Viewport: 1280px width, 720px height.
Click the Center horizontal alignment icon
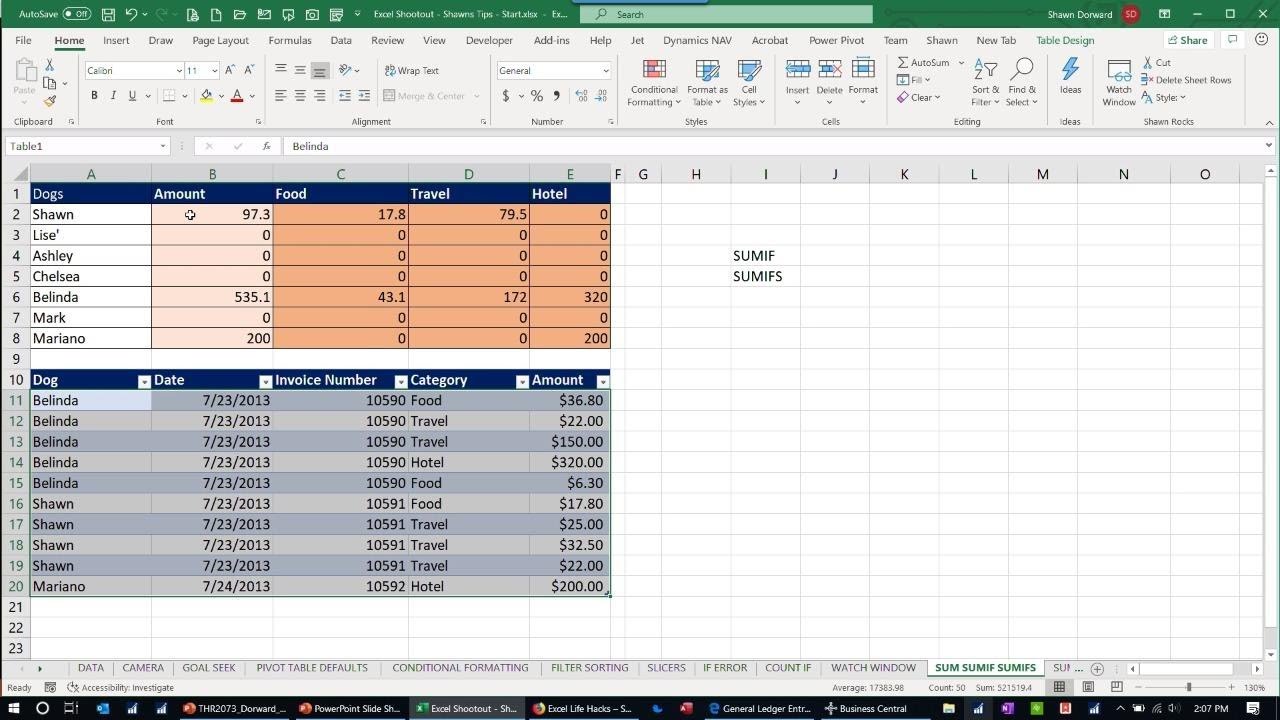coord(300,96)
